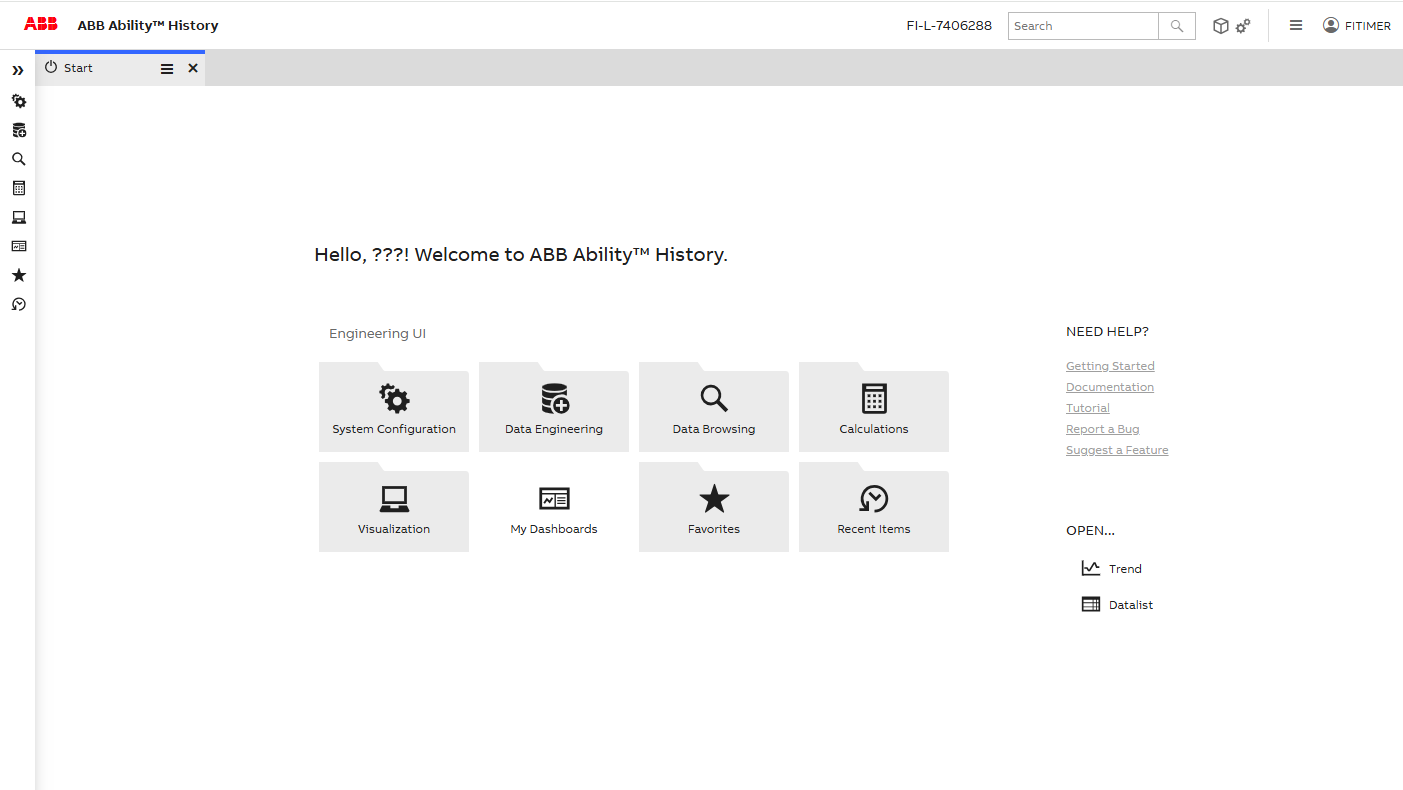Click the cube icon in header
This screenshot has width=1403, height=790.
[x=1220, y=26]
